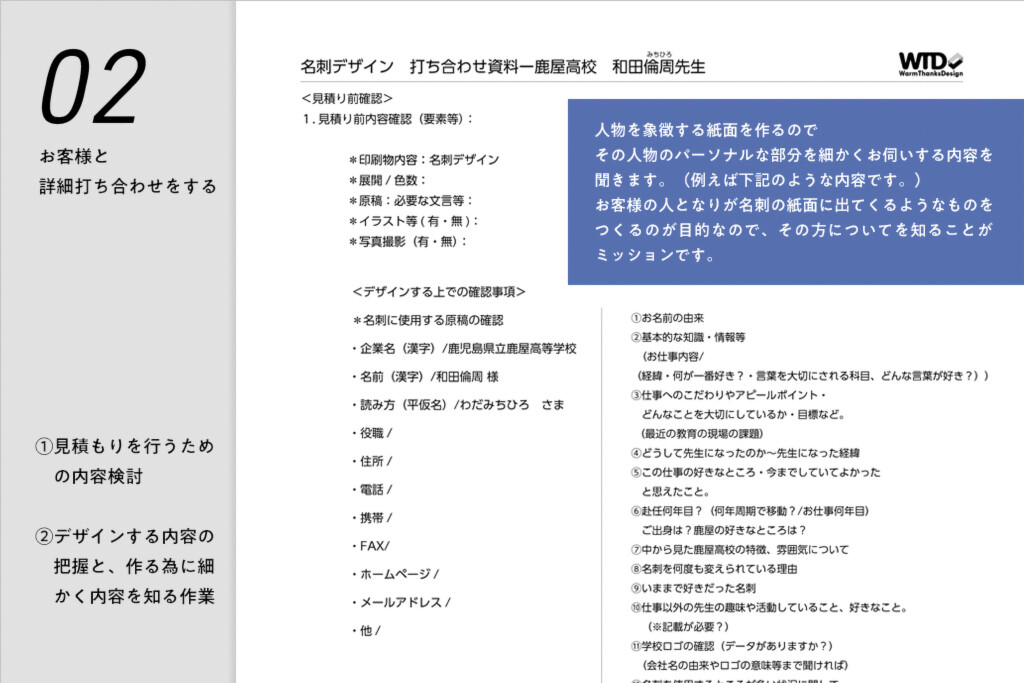Screen dimensions: 1024x683
Task: Click sidebar item ②デザインする内容の把握
Action: coord(125,566)
